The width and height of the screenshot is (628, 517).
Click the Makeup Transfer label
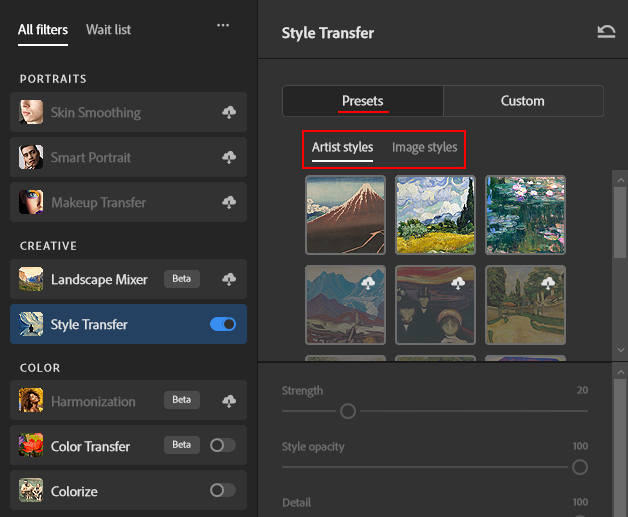click(x=99, y=203)
